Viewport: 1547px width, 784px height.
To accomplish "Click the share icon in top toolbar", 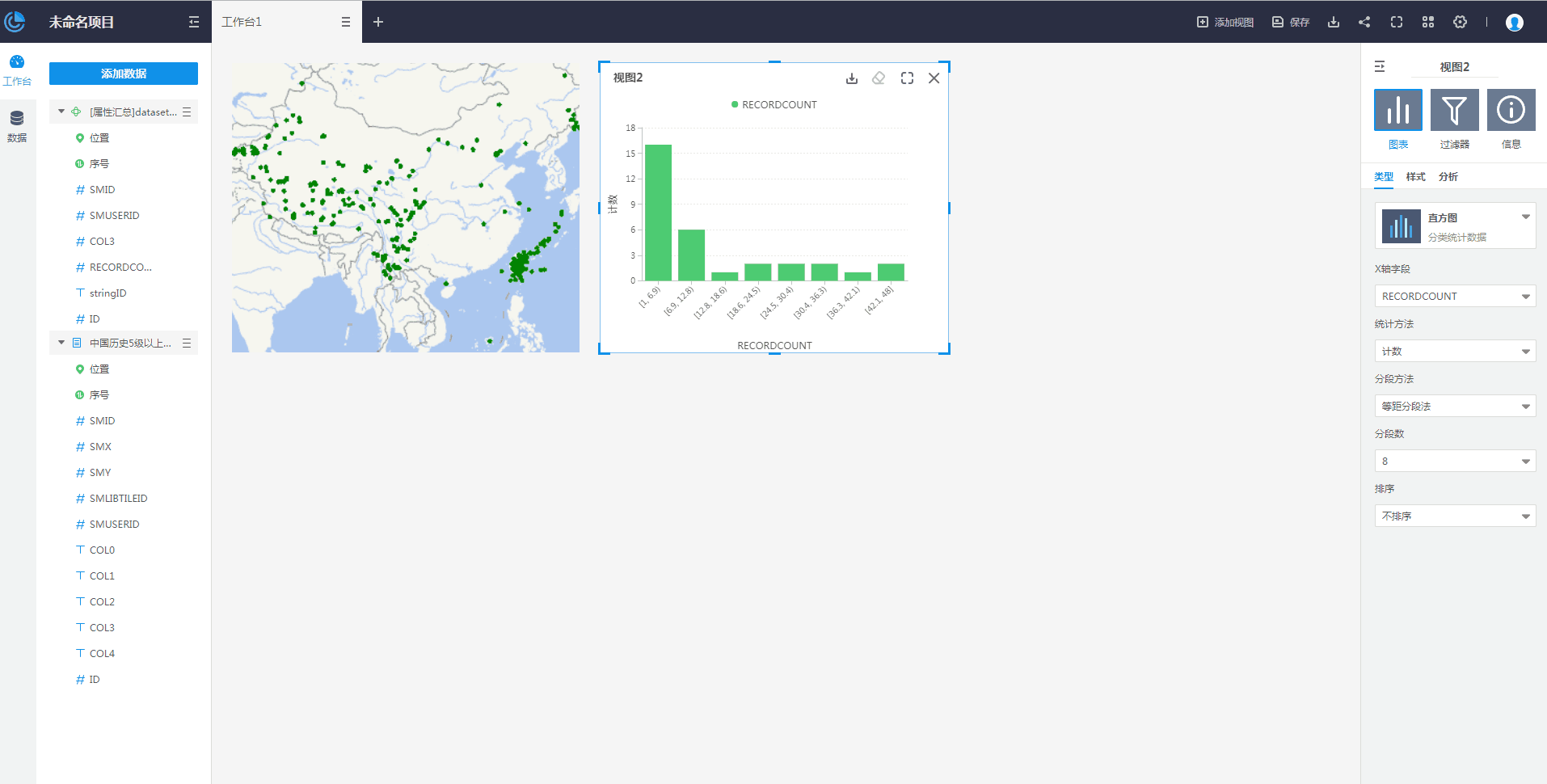I will click(x=1364, y=22).
